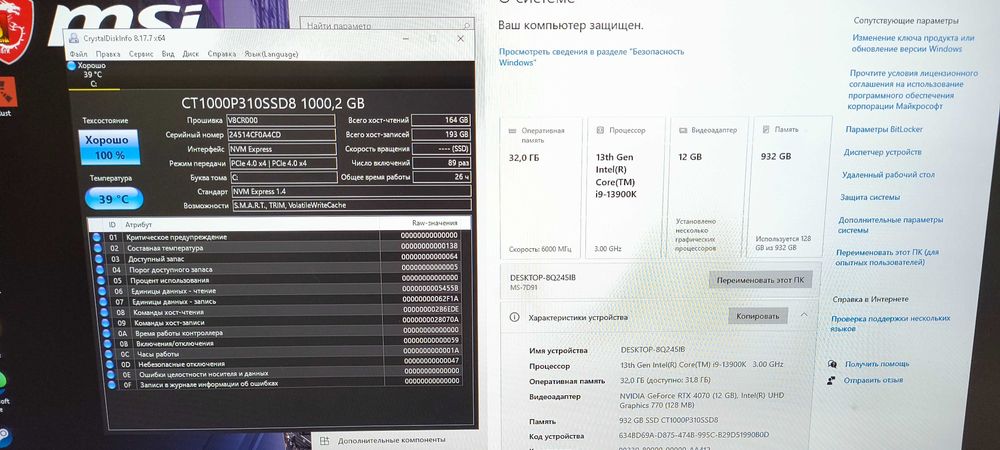Click the Копировать button for device specs
The height and width of the screenshot is (450, 1000).
tap(758, 316)
